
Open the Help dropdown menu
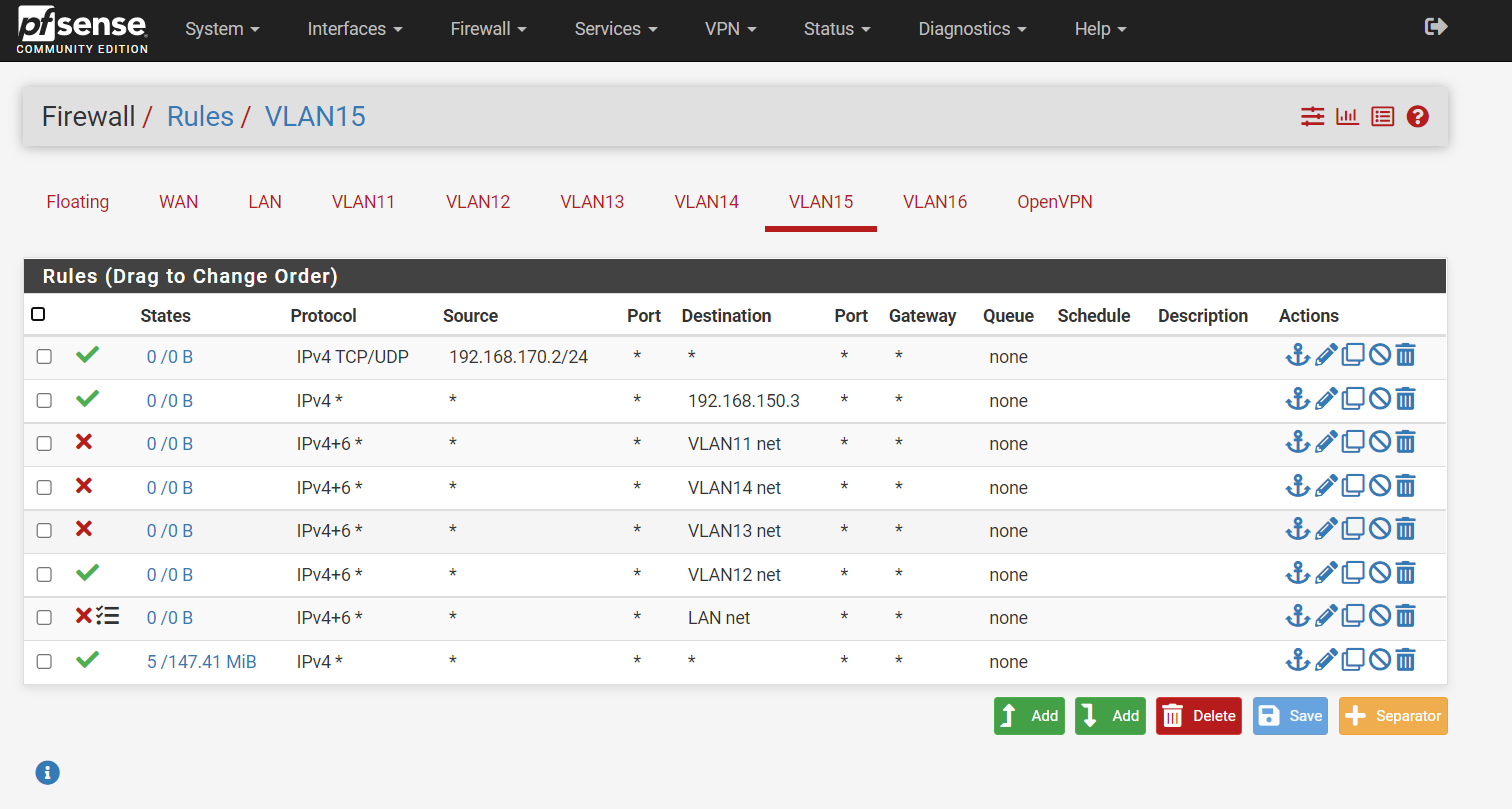(1100, 29)
